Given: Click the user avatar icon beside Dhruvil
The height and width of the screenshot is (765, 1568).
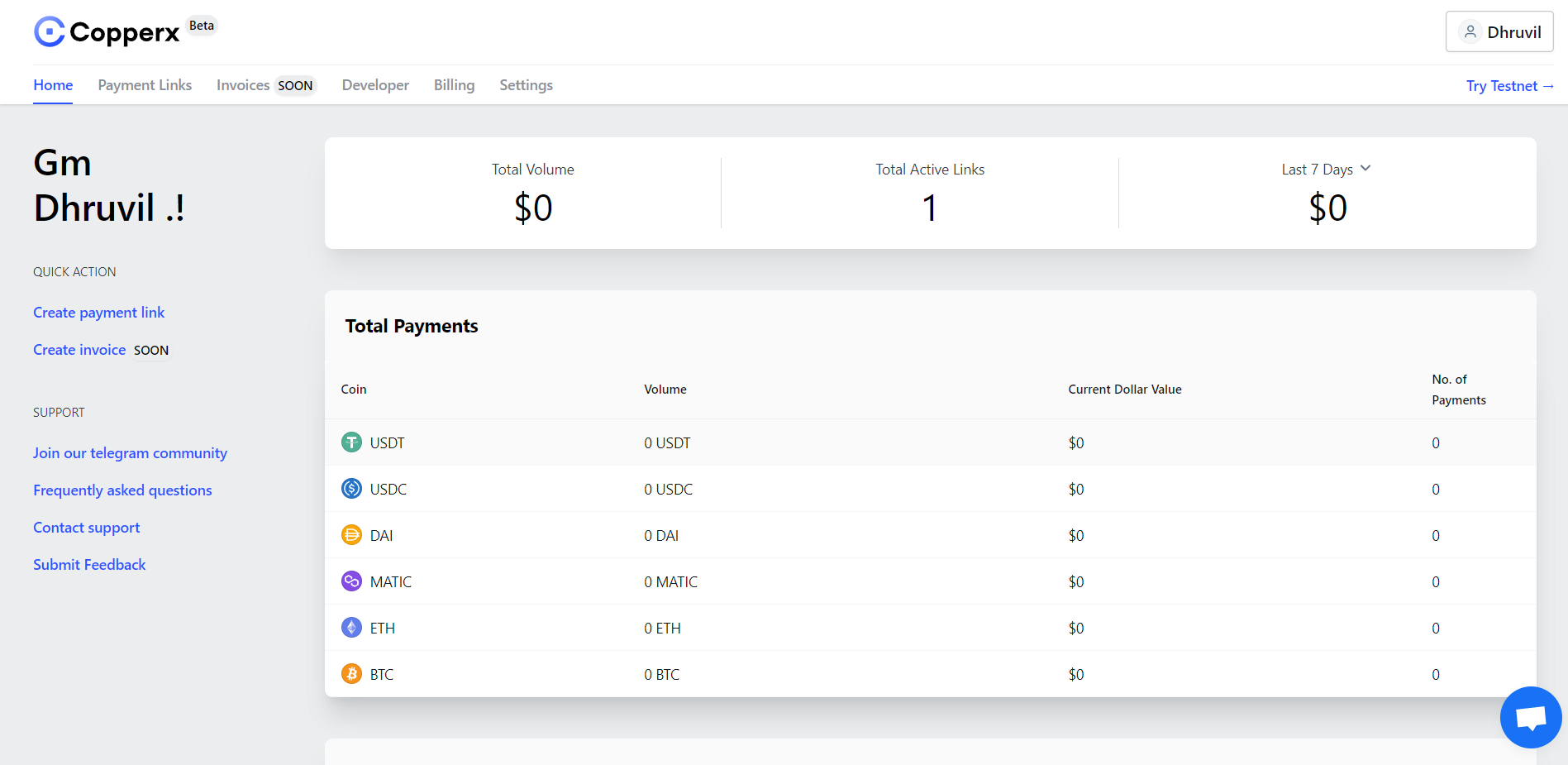Looking at the screenshot, I should [1470, 32].
